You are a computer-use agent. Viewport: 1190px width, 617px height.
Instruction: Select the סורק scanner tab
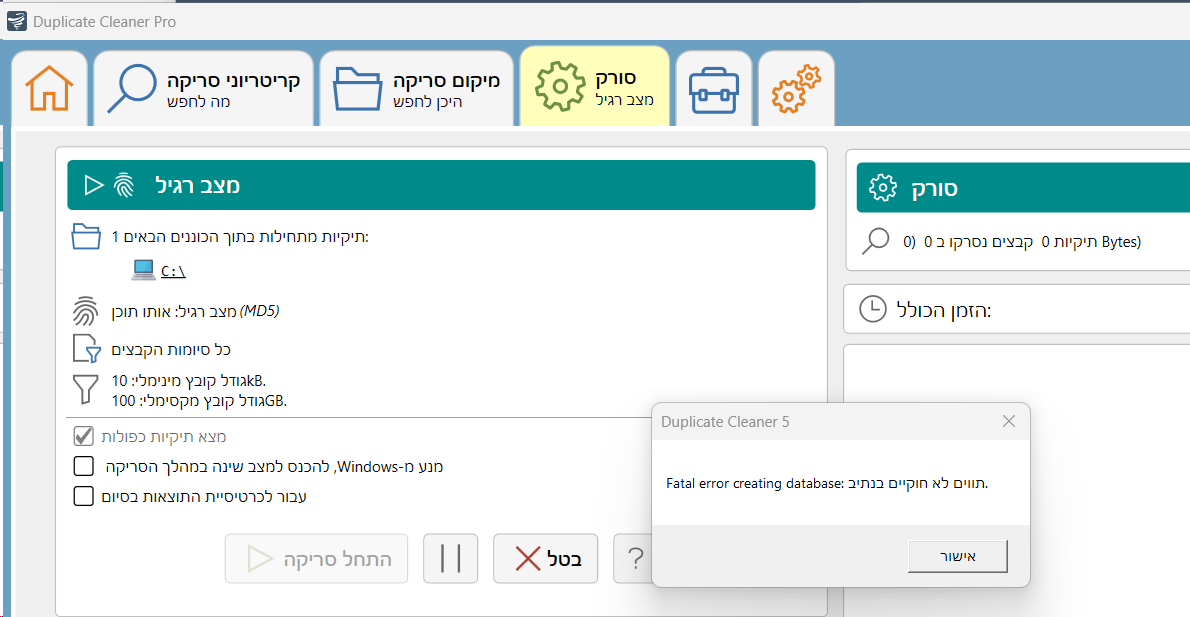[595, 87]
